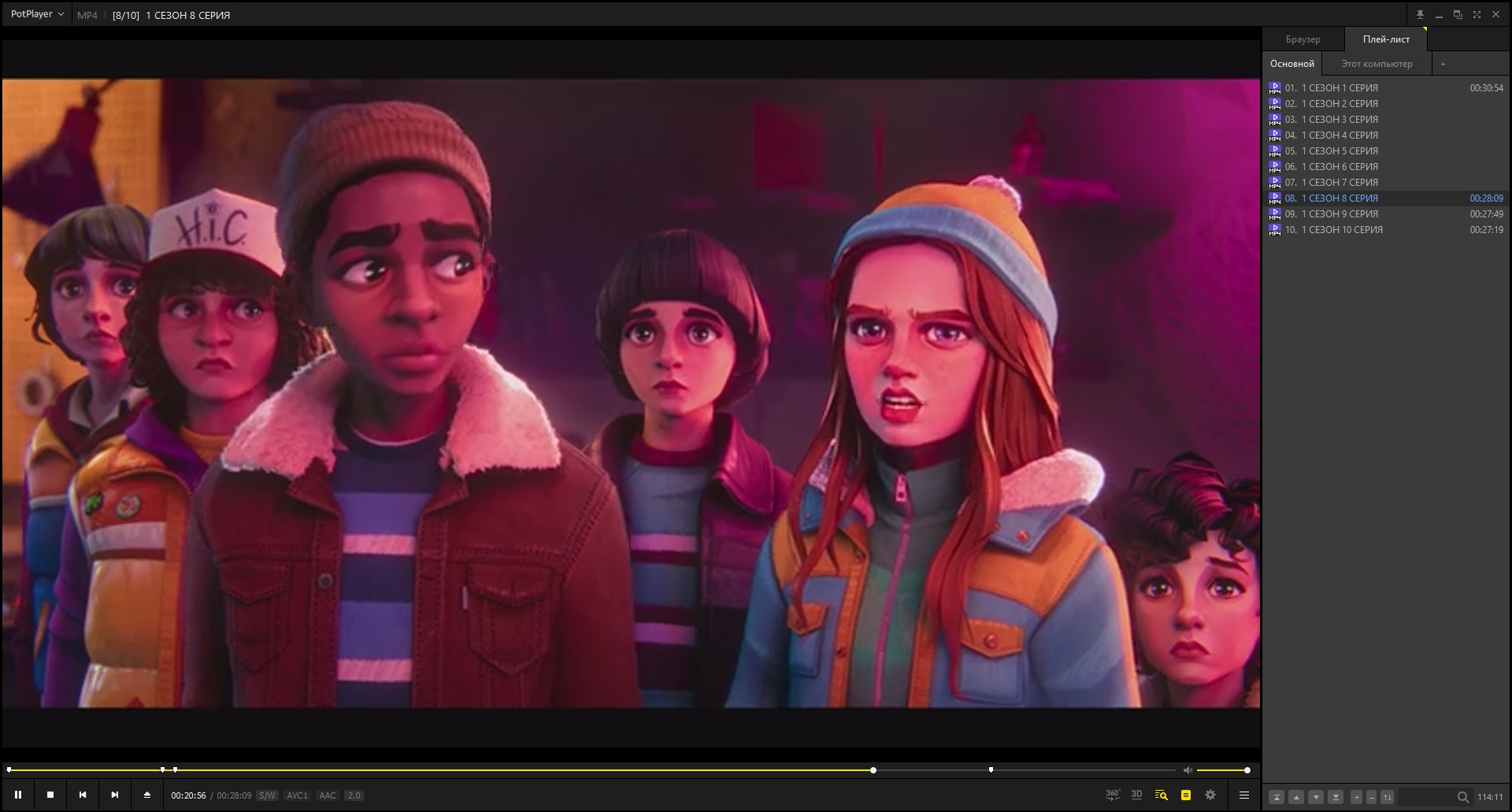Open the playlist sort options button
Image resolution: width=1512 pixels, height=812 pixels.
pos(1387,797)
